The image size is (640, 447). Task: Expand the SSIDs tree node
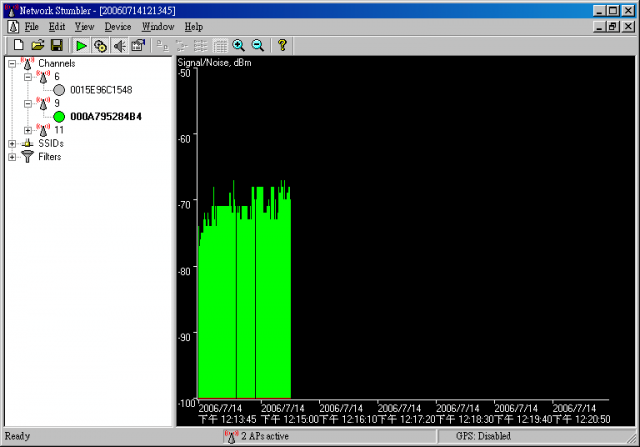point(12,144)
